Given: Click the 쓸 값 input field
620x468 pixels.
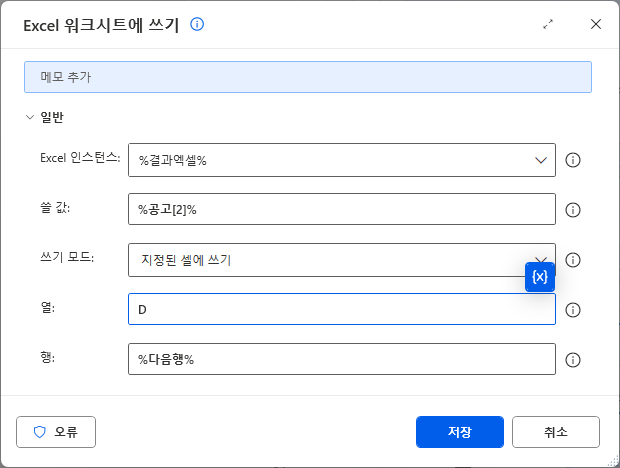Looking at the screenshot, I should 342,209.
